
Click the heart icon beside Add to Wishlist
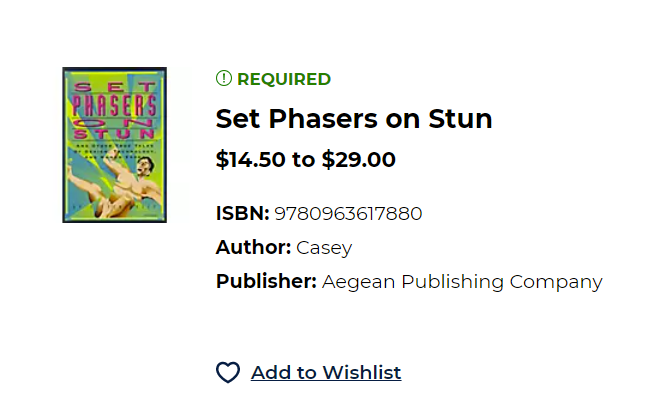228,373
